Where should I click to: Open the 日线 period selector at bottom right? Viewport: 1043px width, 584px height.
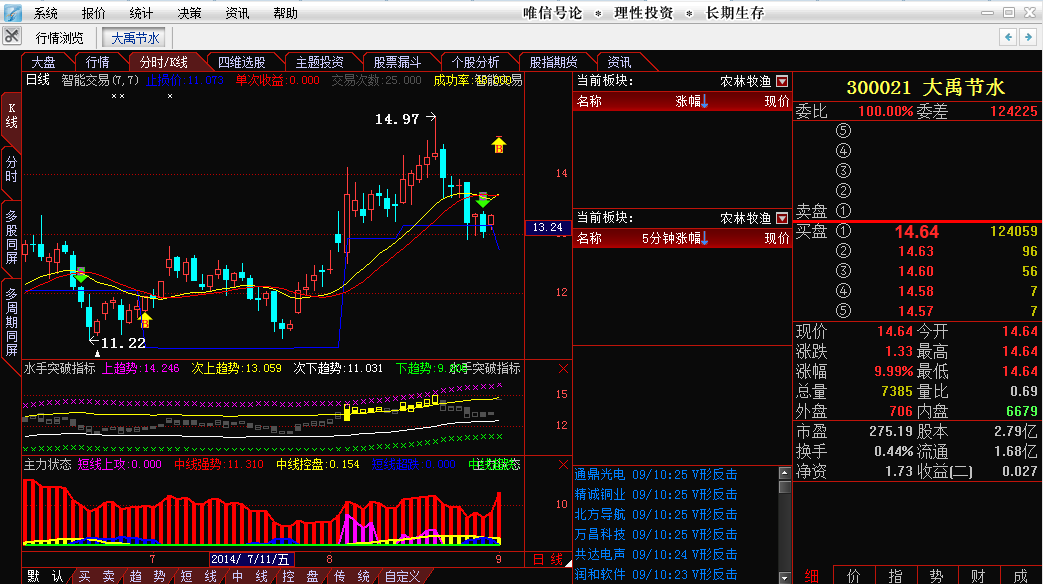click(x=548, y=559)
